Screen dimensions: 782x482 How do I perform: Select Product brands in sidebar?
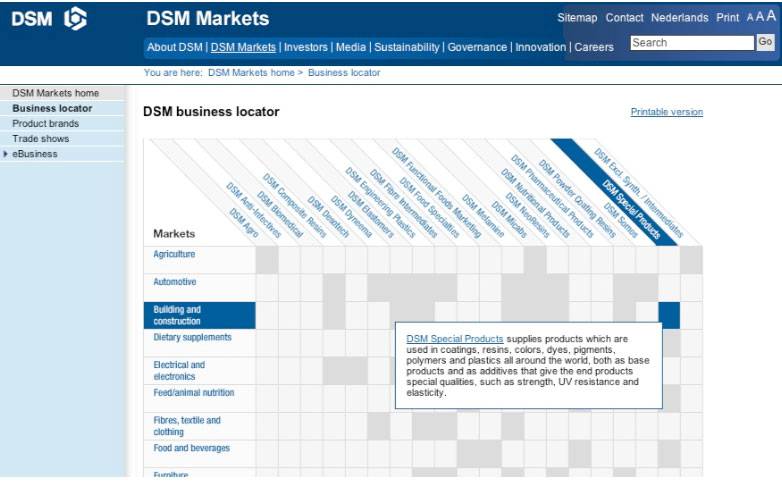(x=45, y=123)
